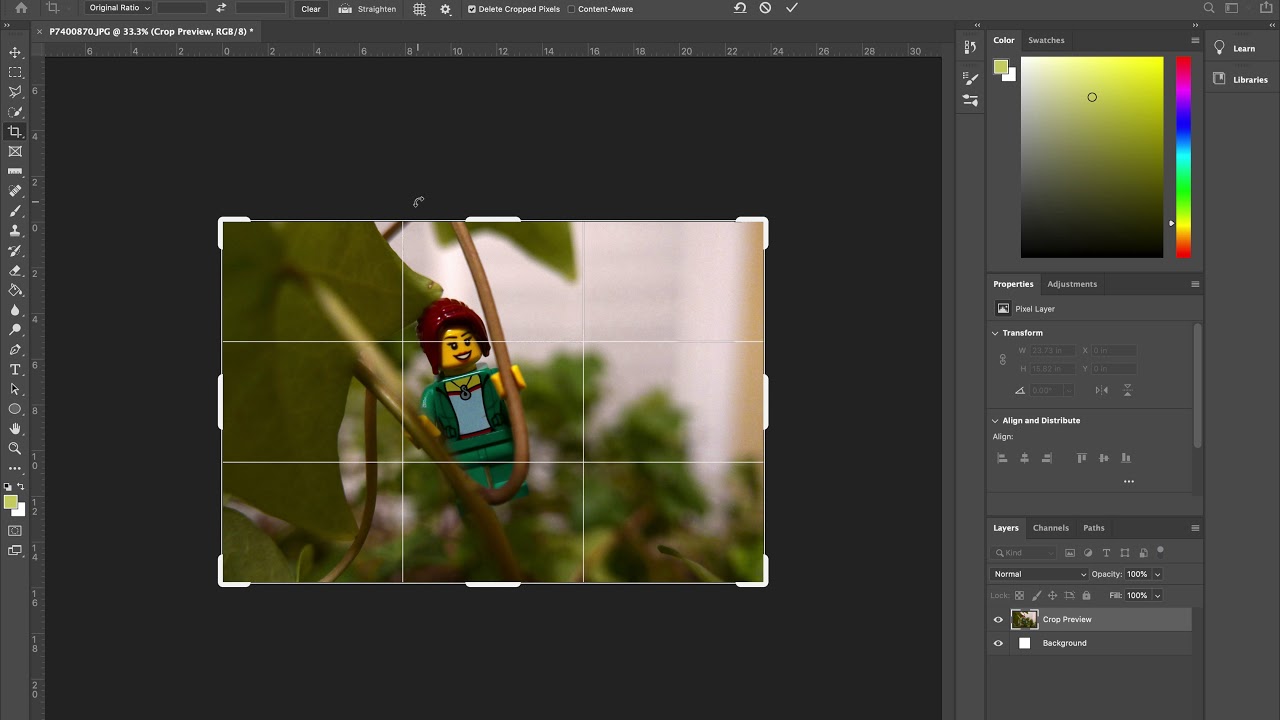
Task: Change the screen mode
Action: click(15, 550)
